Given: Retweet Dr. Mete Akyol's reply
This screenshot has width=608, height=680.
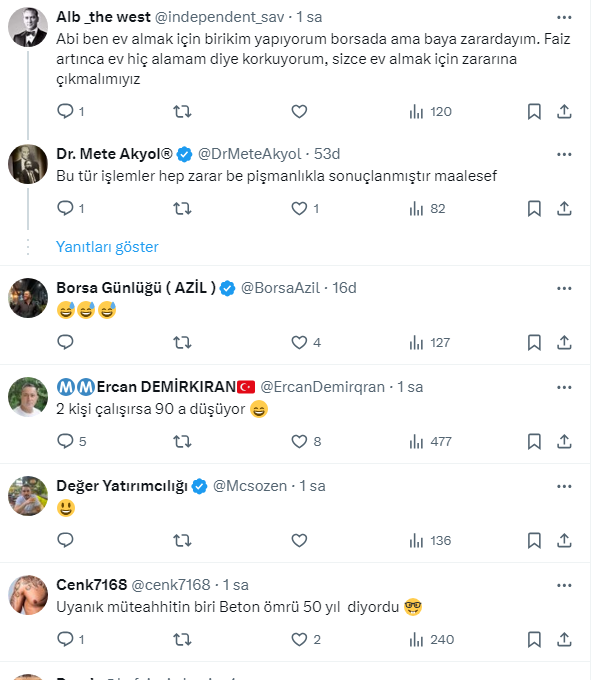Looking at the screenshot, I should click(x=183, y=208).
